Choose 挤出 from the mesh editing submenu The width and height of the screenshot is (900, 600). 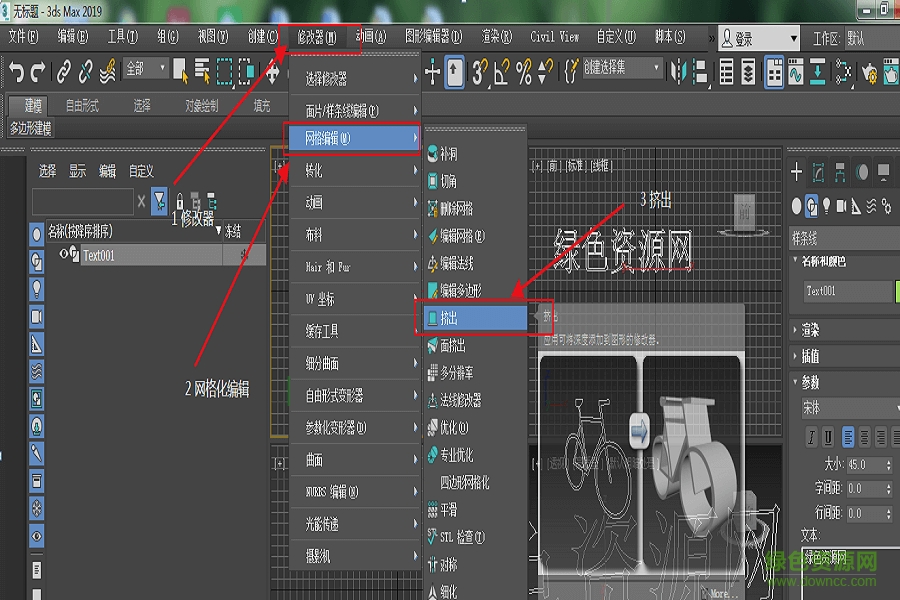[470, 318]
